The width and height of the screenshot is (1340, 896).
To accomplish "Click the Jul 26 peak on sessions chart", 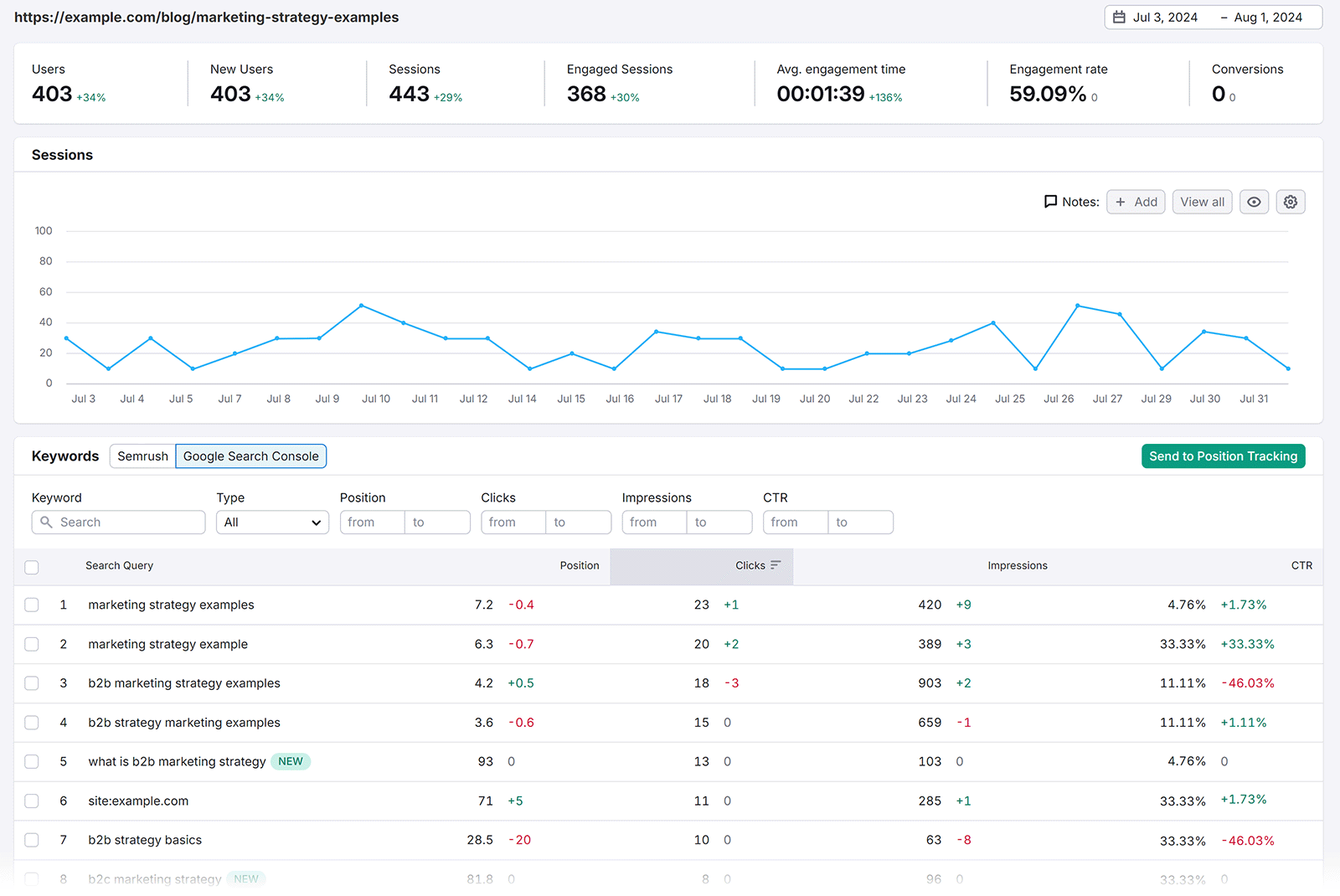I will click(1077, 306).
